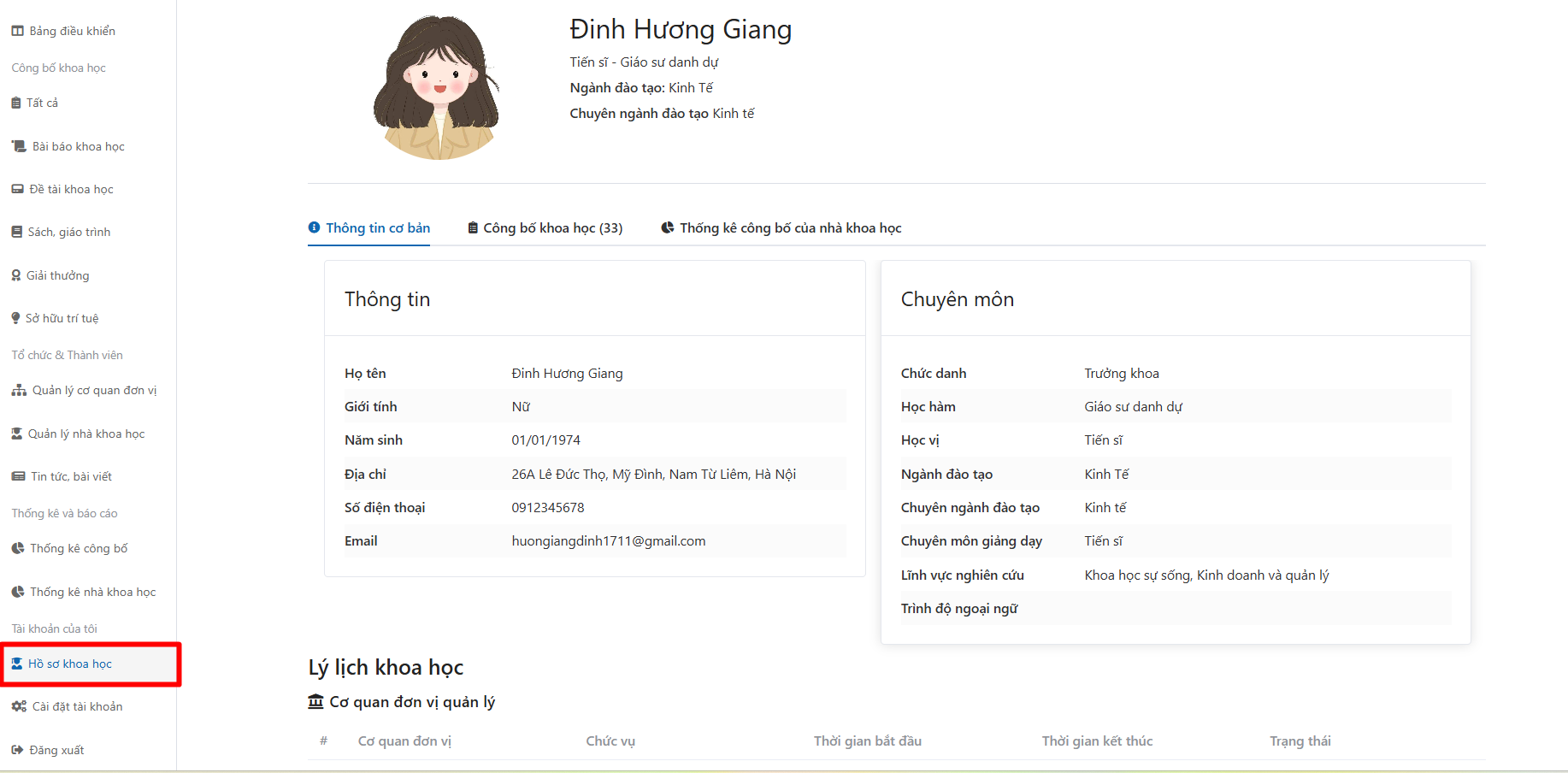Select the Thống kê nhà khoa học icon

click(17, 591)
